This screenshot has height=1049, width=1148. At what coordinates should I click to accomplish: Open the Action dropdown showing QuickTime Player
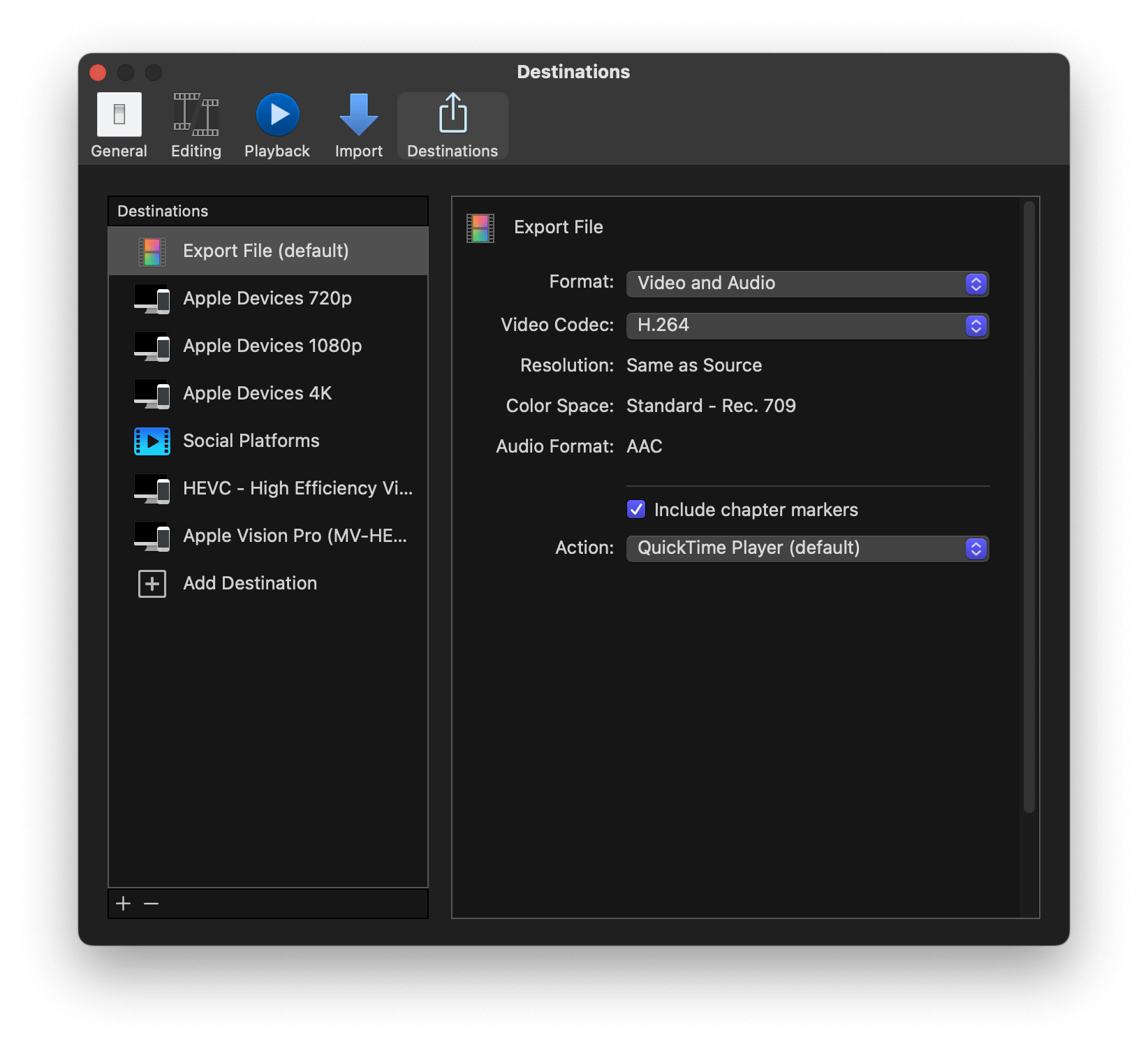[x=808, y=548]
